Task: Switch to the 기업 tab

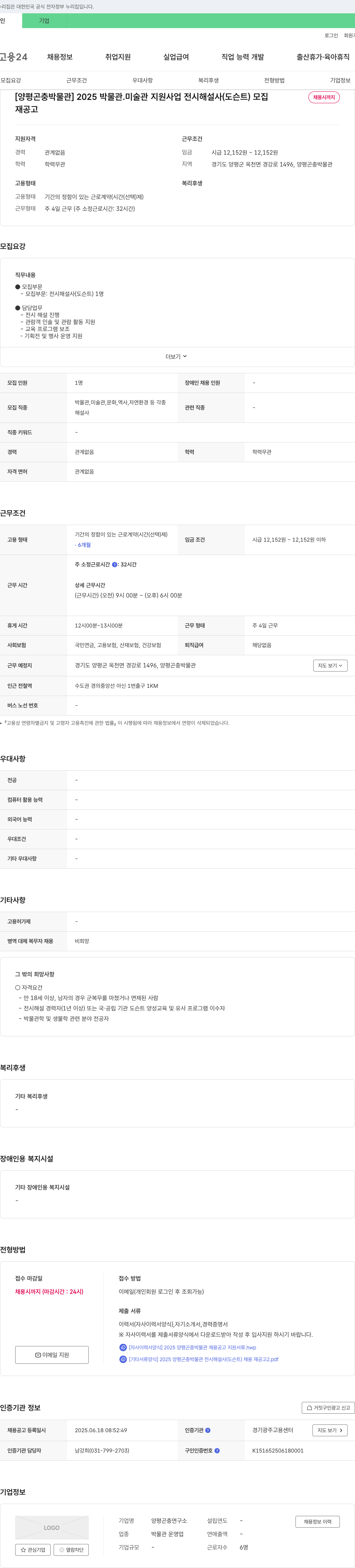Action: coord(44,21)
